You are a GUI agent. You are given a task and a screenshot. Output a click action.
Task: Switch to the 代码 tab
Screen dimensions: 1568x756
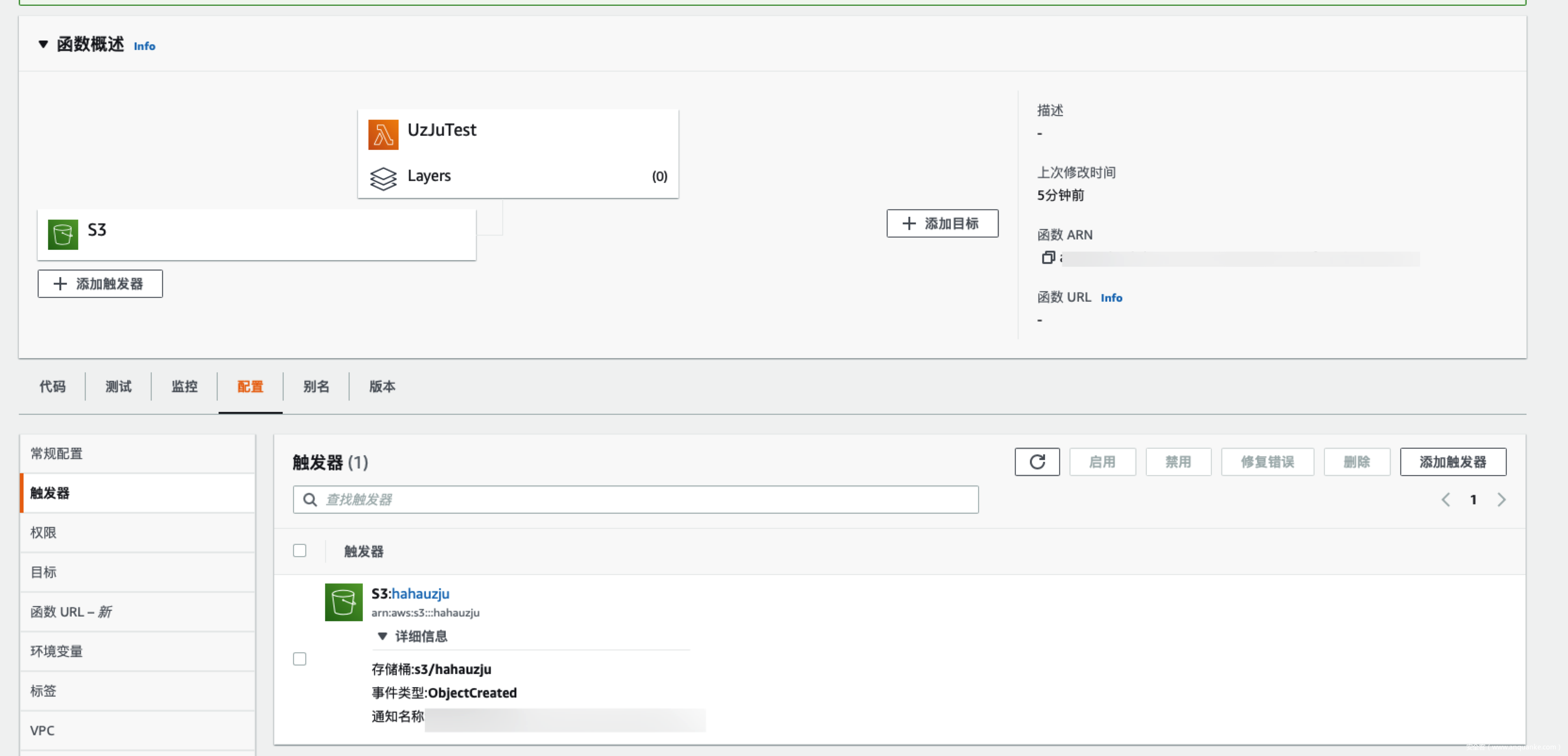(52, 386)
